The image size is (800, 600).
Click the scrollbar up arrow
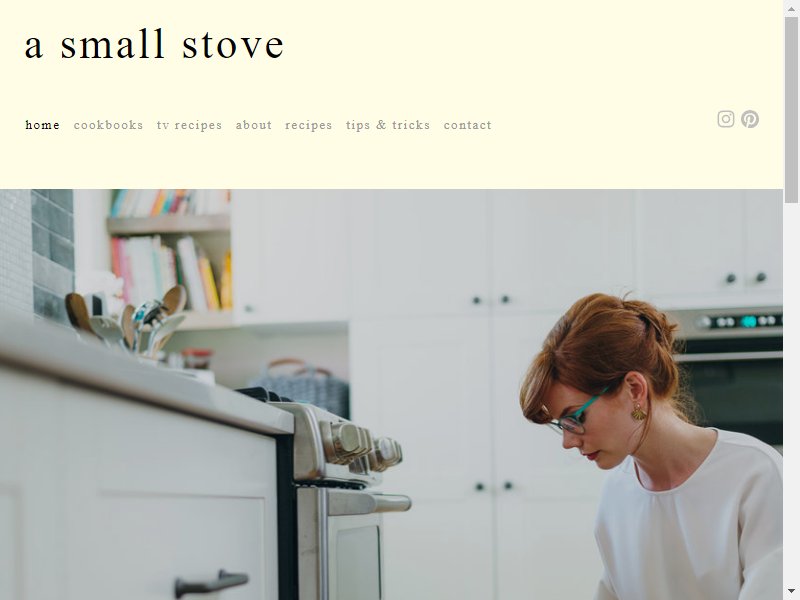(791, 9)
